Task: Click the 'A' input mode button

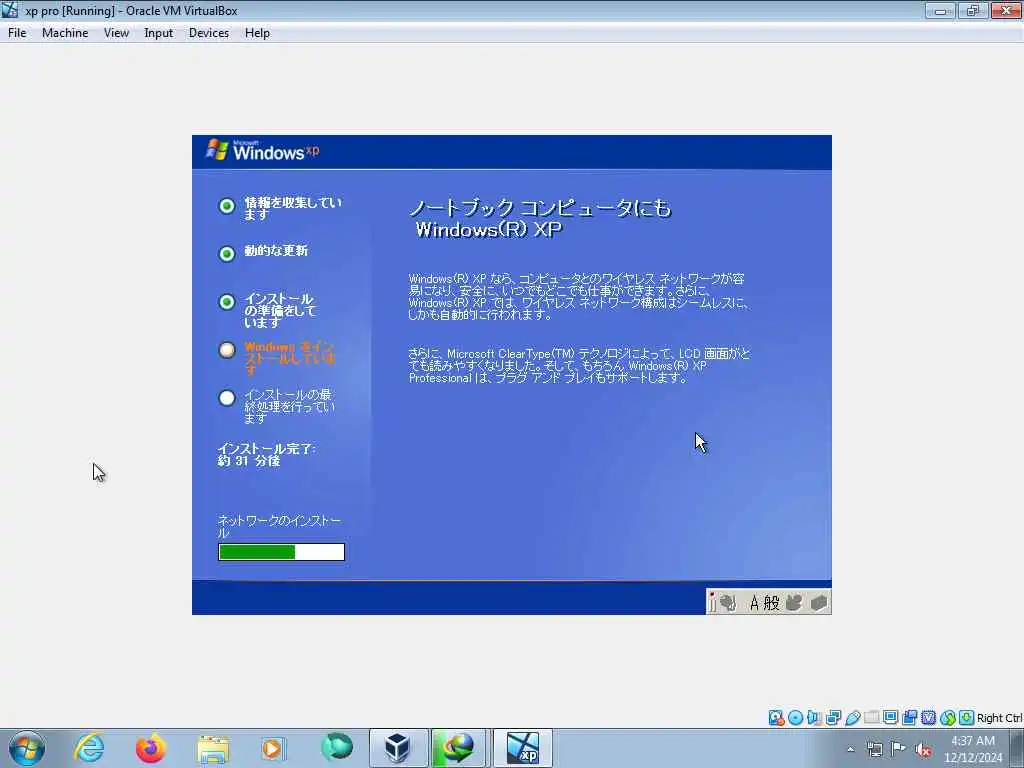Action: [754, 602]
